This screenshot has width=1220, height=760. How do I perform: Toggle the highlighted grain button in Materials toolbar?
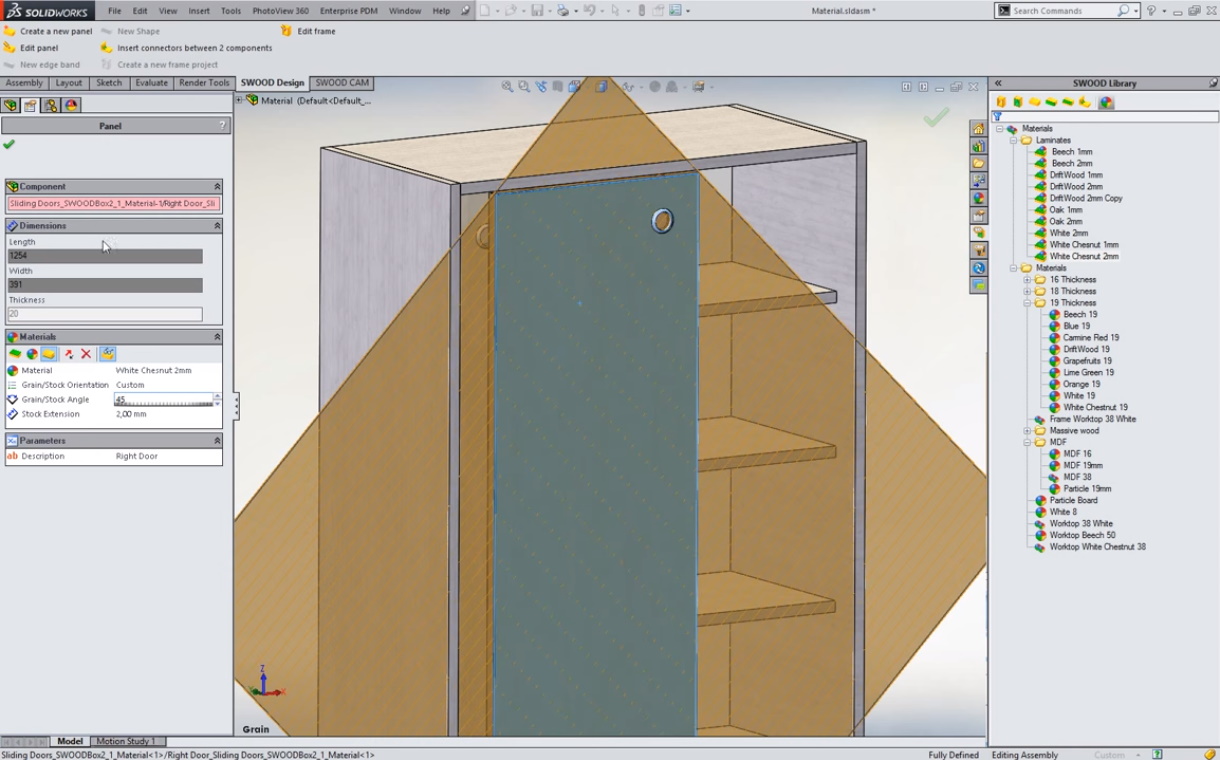(107, 354)
